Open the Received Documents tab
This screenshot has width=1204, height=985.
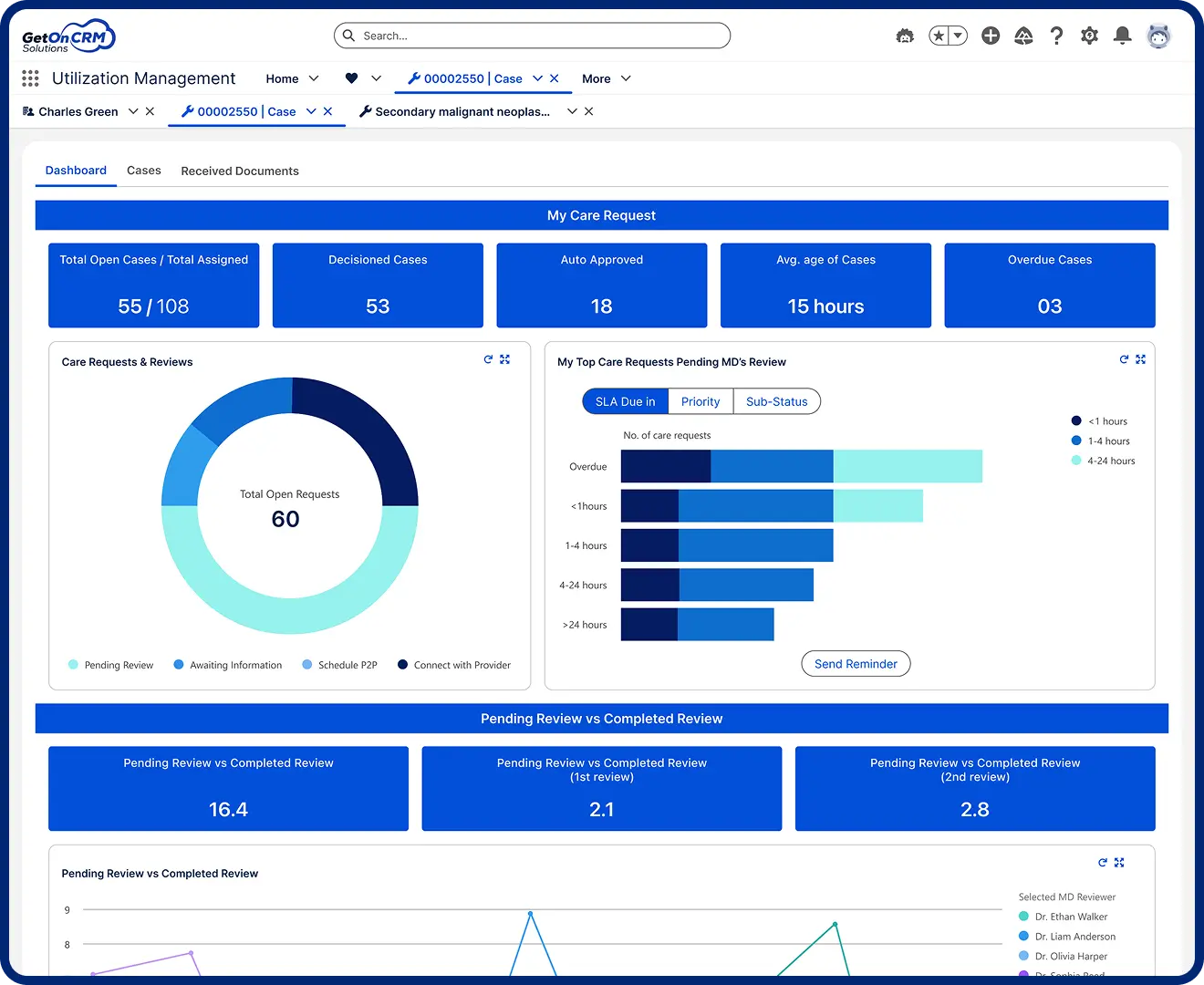tap(240, 171)
